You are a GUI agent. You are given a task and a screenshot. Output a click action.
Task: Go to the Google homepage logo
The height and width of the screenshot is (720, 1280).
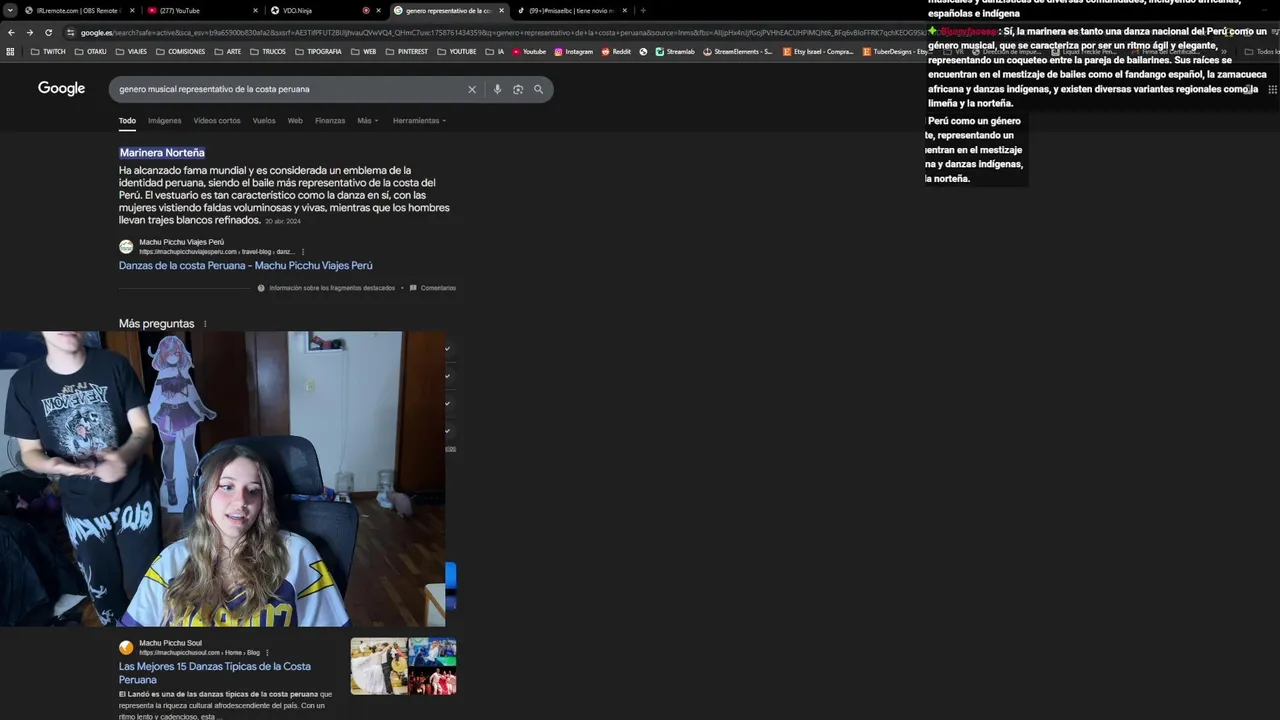(61, 88)
